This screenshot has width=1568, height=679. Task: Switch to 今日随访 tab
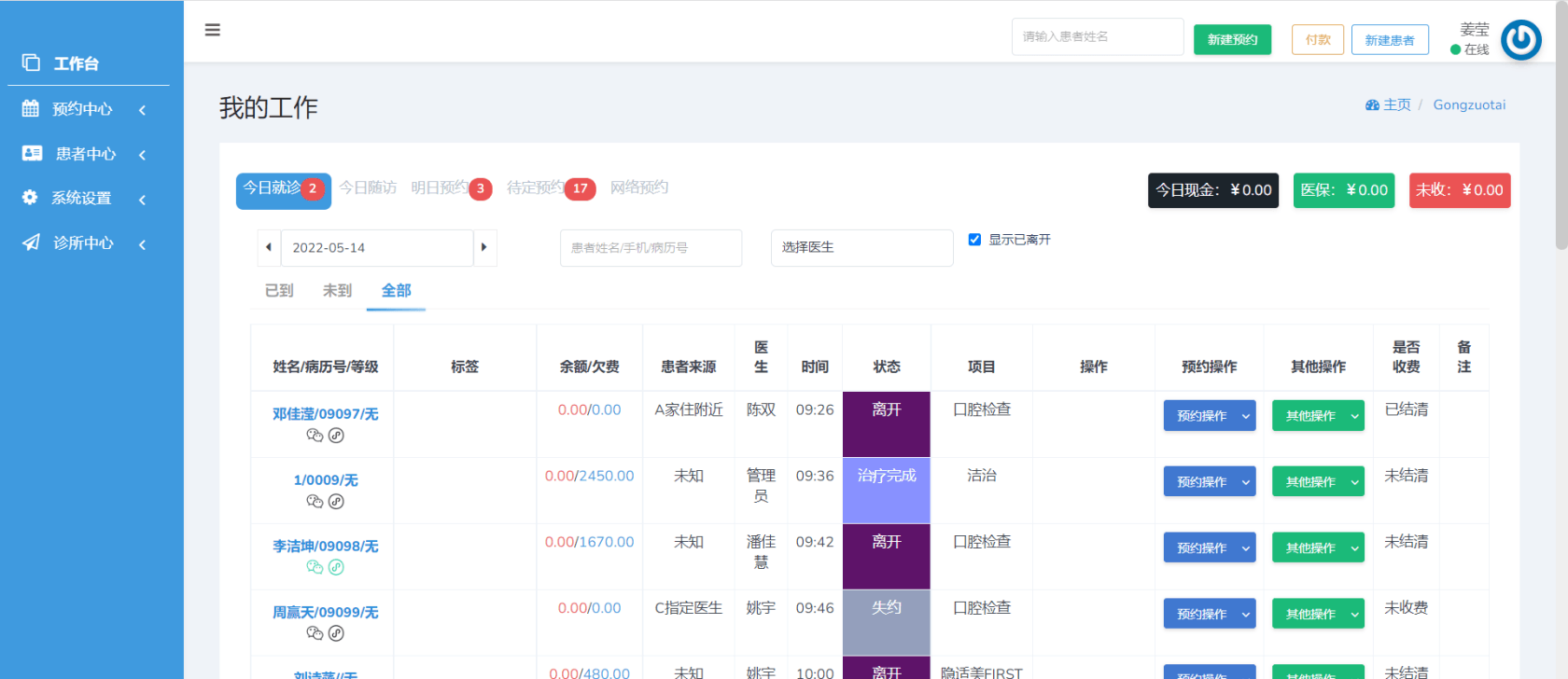368,187
